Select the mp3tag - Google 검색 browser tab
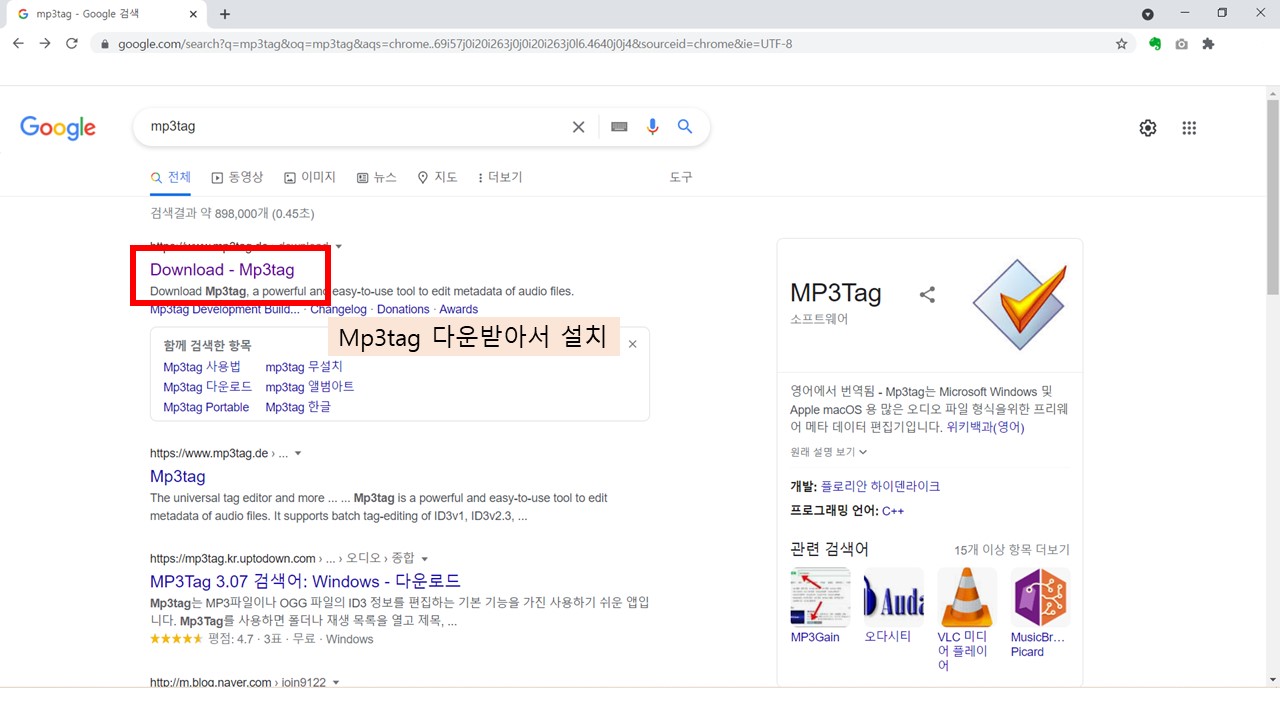1280x720 pixels. click(x=105, y=14)
